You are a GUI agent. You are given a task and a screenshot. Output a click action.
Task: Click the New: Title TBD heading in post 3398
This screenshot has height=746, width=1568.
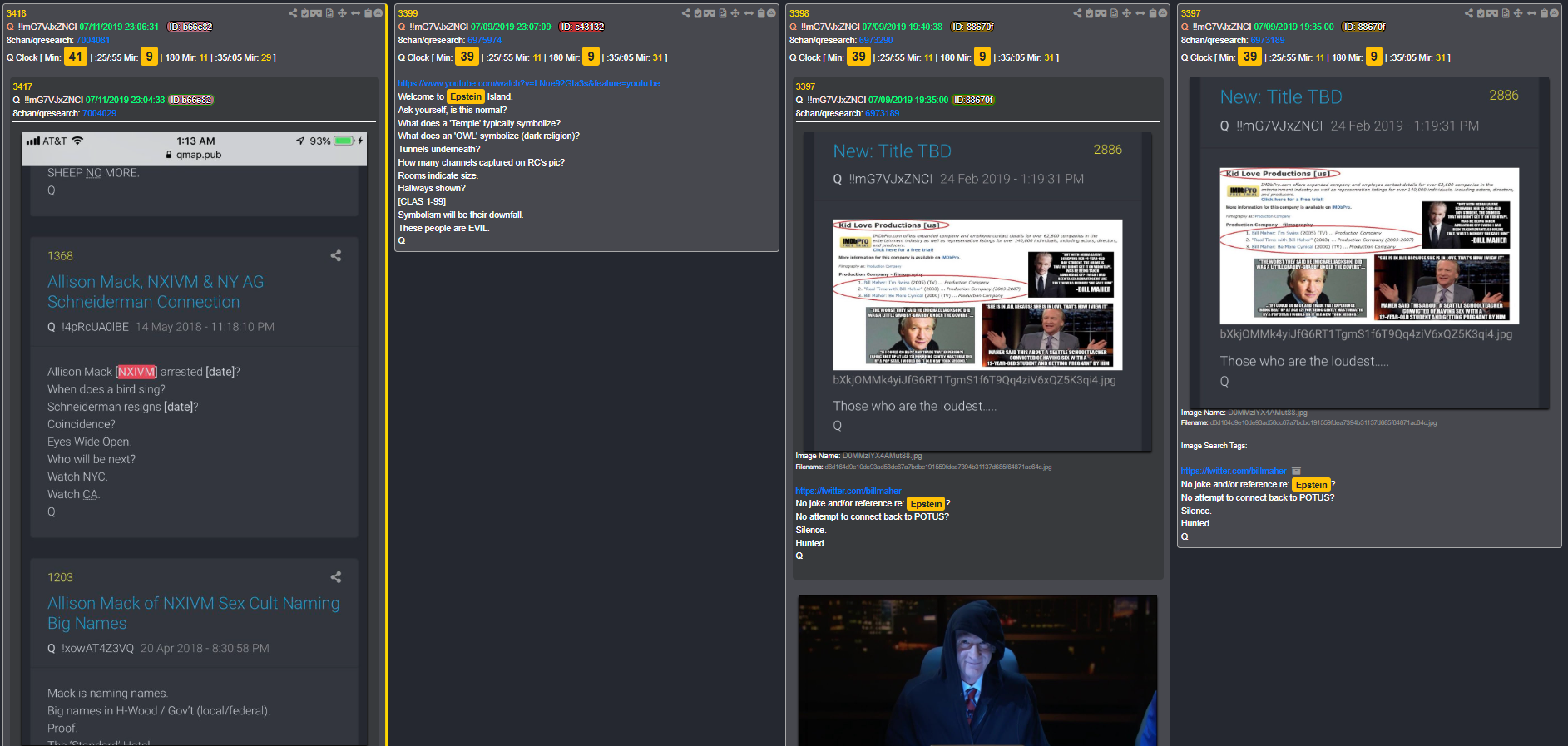click(893, 151)
